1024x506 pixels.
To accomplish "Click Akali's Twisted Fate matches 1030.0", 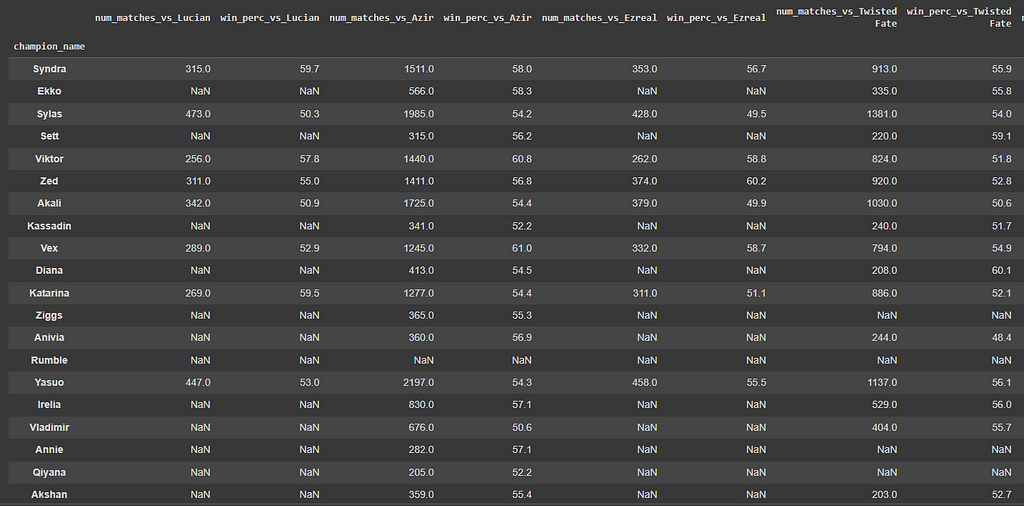I will point(881,204).
